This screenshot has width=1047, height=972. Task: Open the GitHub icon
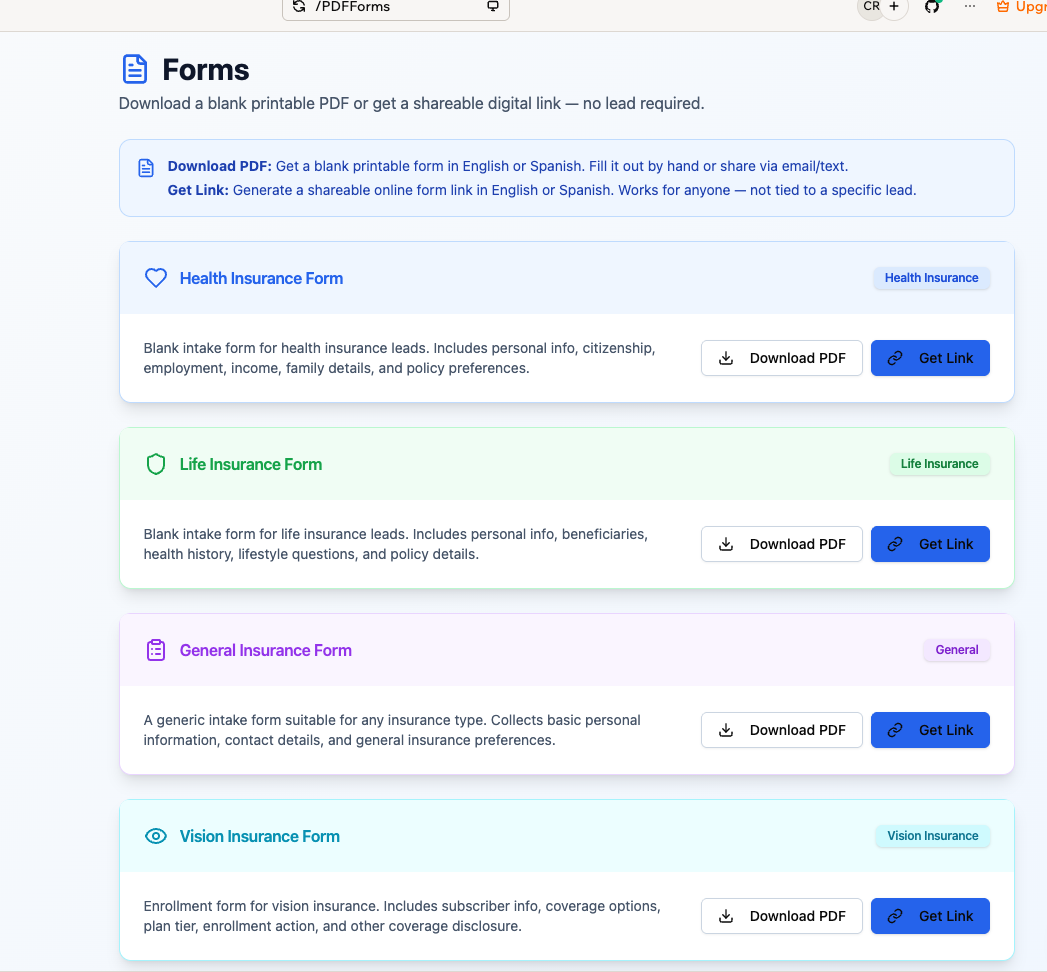coord(932,7)
